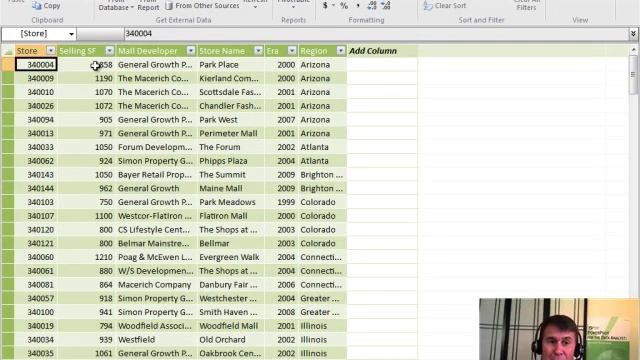Image resolution: width=640 pixels, height=360 pixels.
Task: Click the Copy icon in Clipboard group
Action: point(37,6)
